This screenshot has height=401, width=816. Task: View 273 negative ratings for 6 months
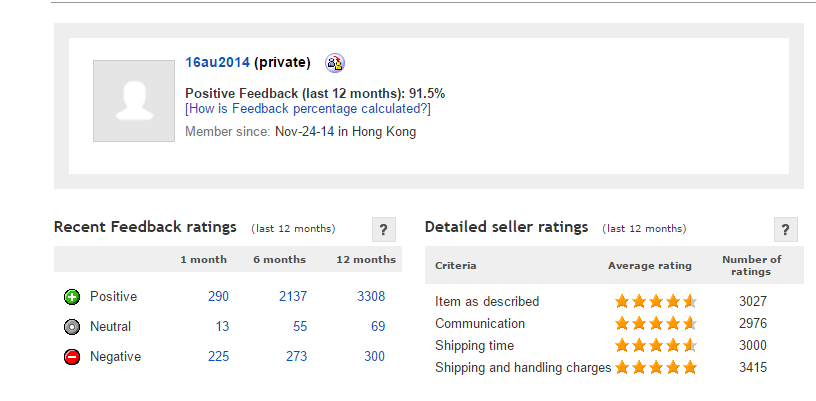tap(296, 356)
